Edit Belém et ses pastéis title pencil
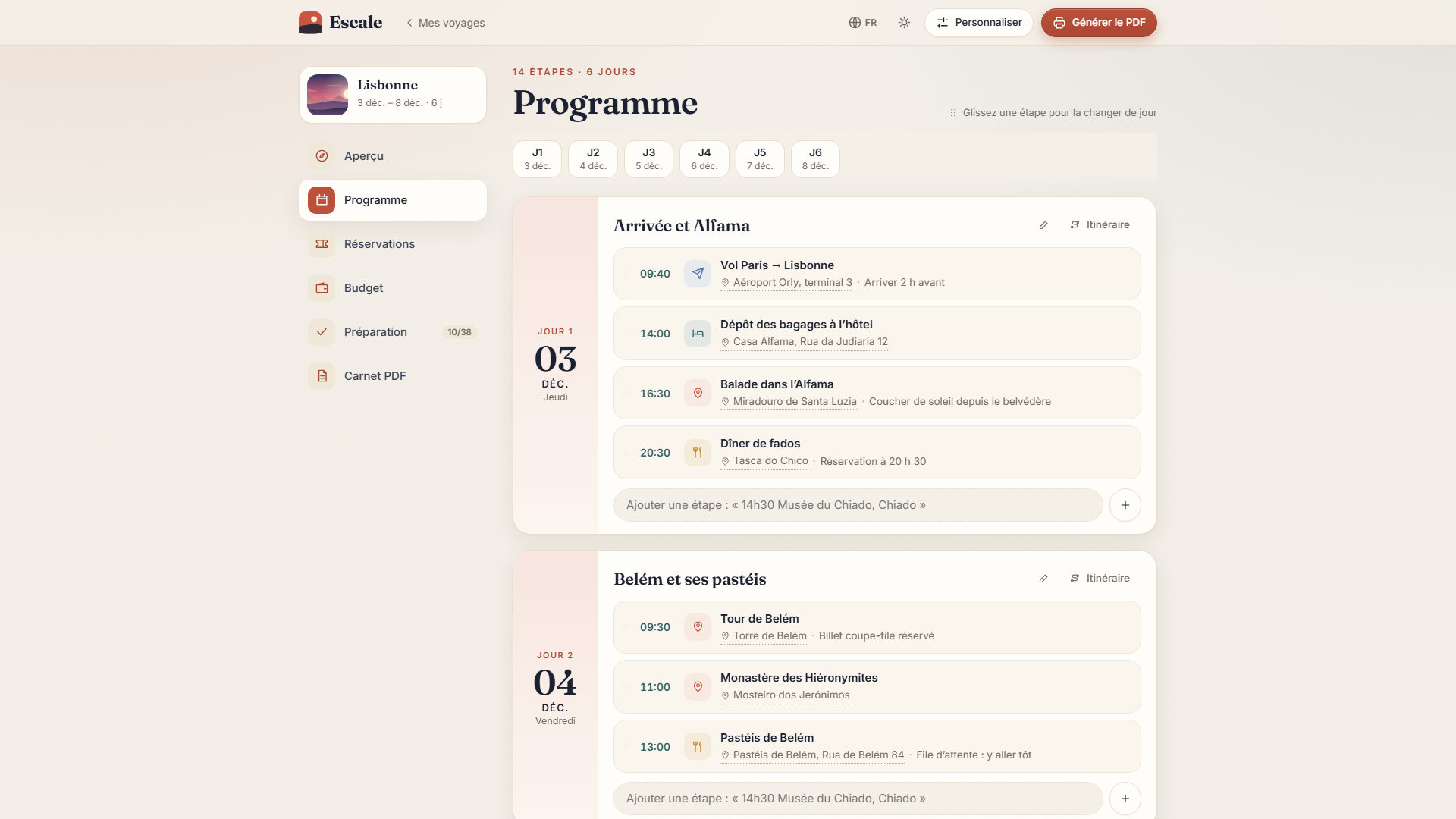Viewport: 1456px width, 819px height. pyautogui.click(x=1043, y=579)
